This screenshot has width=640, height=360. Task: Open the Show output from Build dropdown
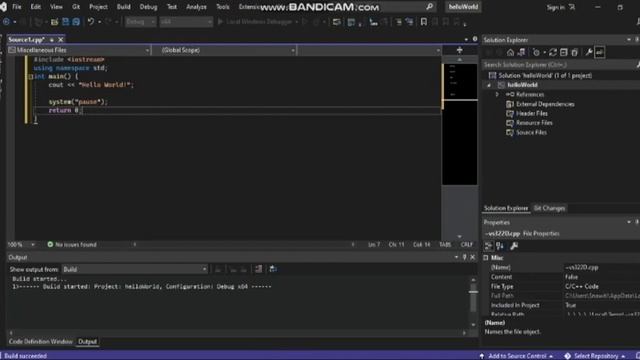(x=135, y=269)
